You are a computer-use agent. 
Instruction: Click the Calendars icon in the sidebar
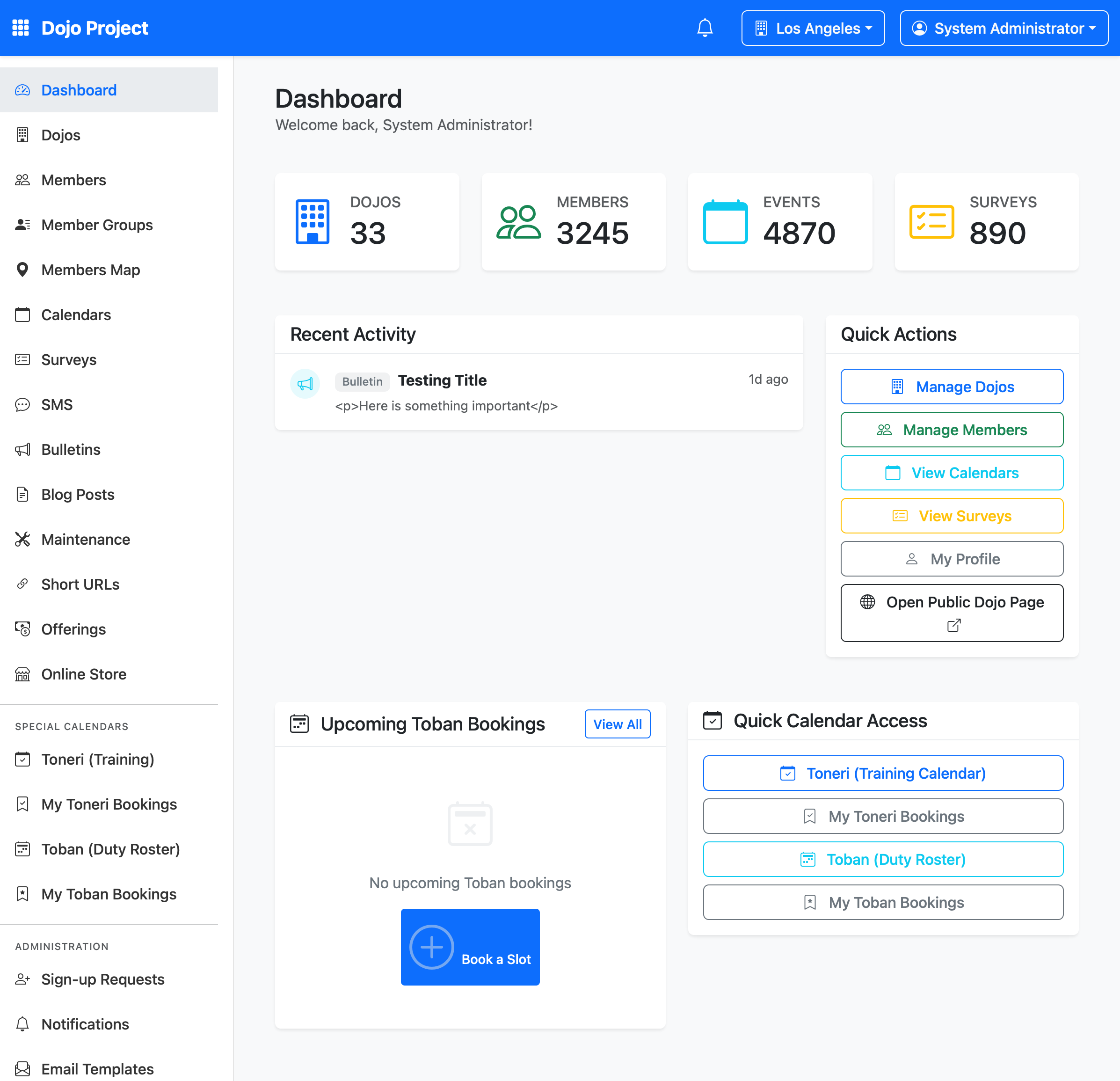point(22,314)
